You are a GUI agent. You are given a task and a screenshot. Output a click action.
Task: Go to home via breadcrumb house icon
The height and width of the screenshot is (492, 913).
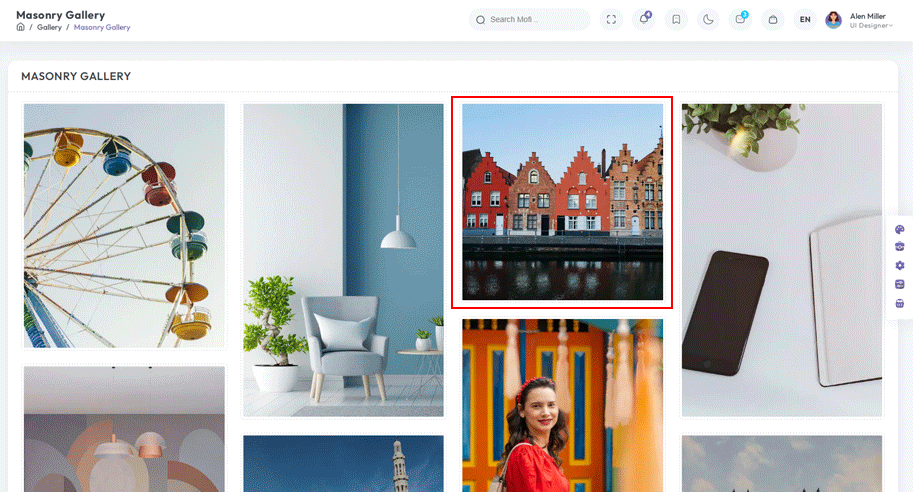20,27
